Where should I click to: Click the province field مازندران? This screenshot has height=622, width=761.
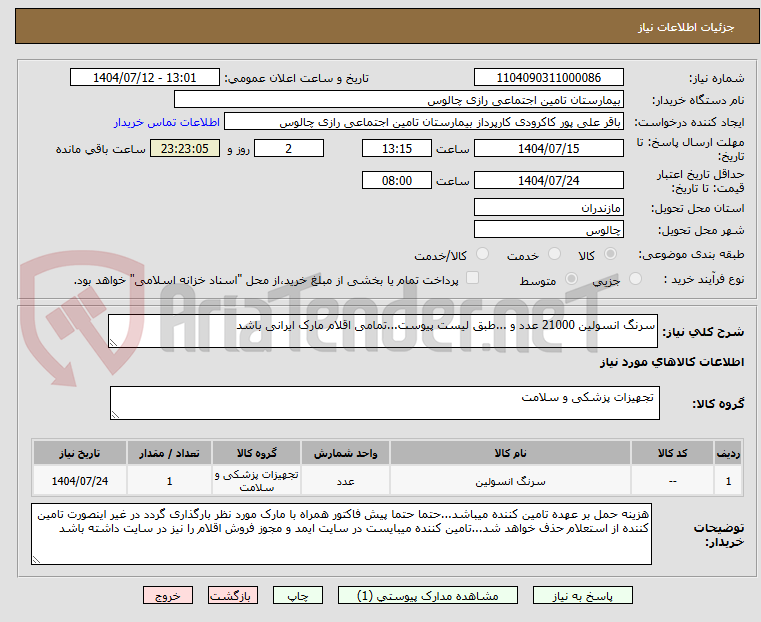548,207
